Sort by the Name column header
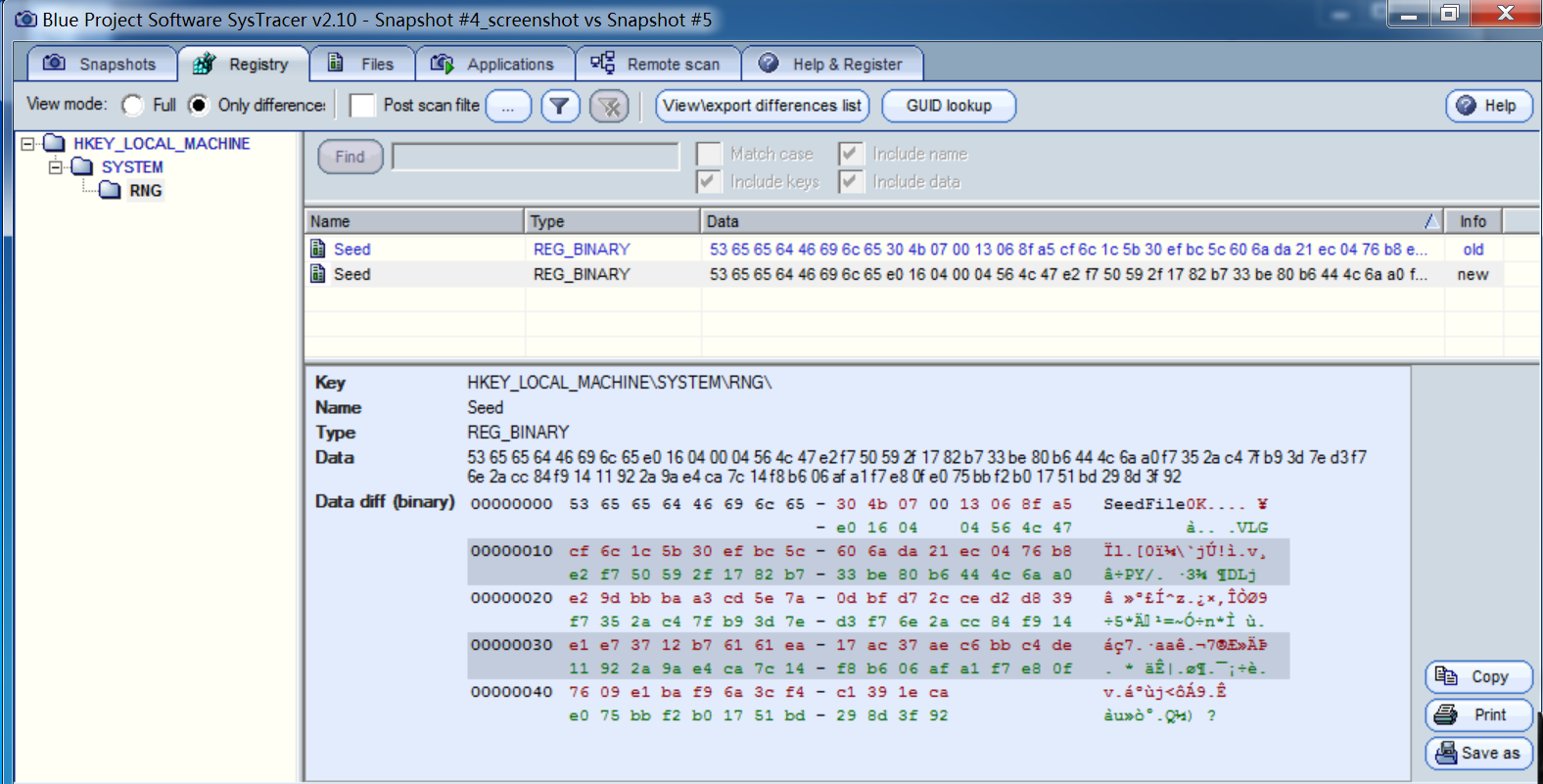Viewport: 1543px width, 784px height. pyautogui.click(x=414, y=221)
